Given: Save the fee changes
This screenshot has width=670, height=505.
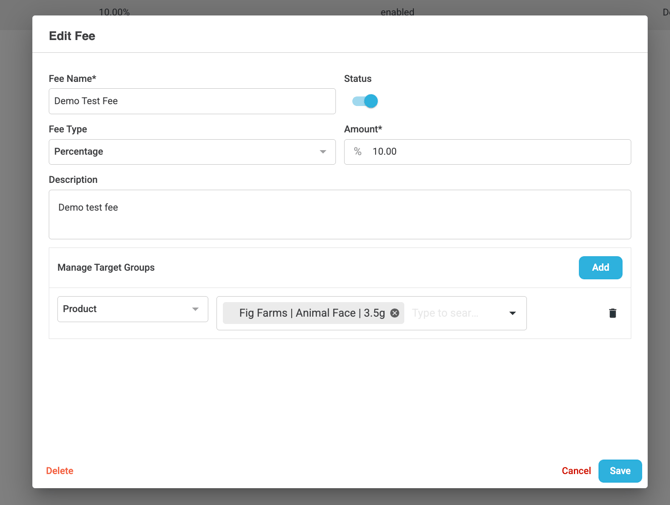Looking at the screenshot, I should (620, 471).
